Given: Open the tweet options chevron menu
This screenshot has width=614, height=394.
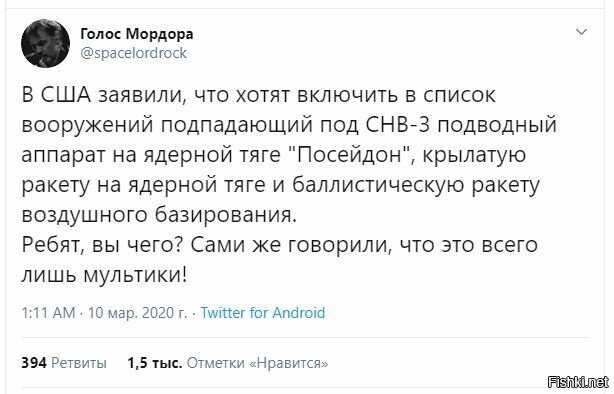Looking at the screenshot, I should (582, 32).
